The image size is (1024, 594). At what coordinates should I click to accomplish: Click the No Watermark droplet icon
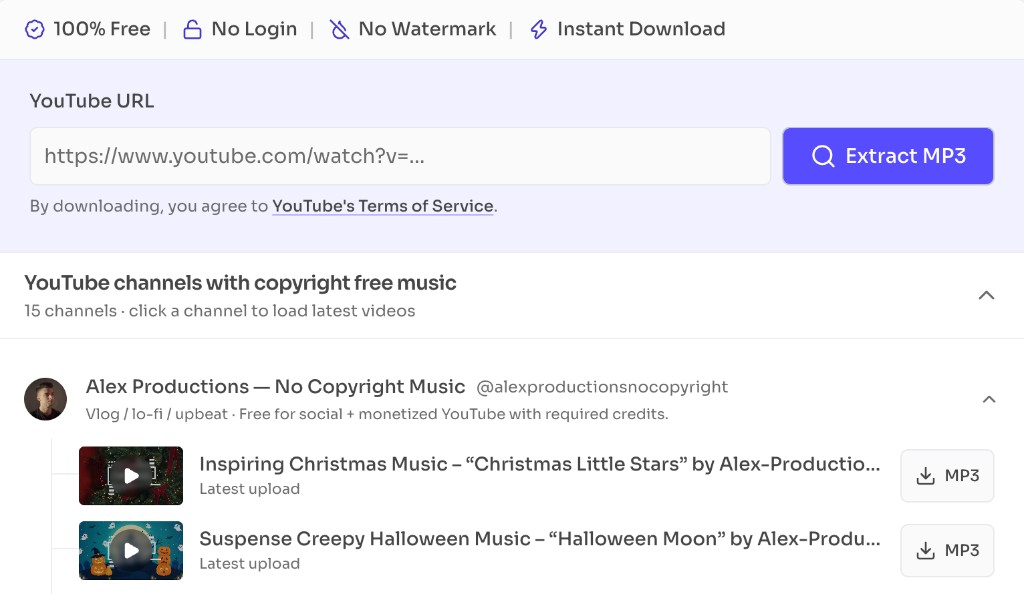click(x=339, y=29)
